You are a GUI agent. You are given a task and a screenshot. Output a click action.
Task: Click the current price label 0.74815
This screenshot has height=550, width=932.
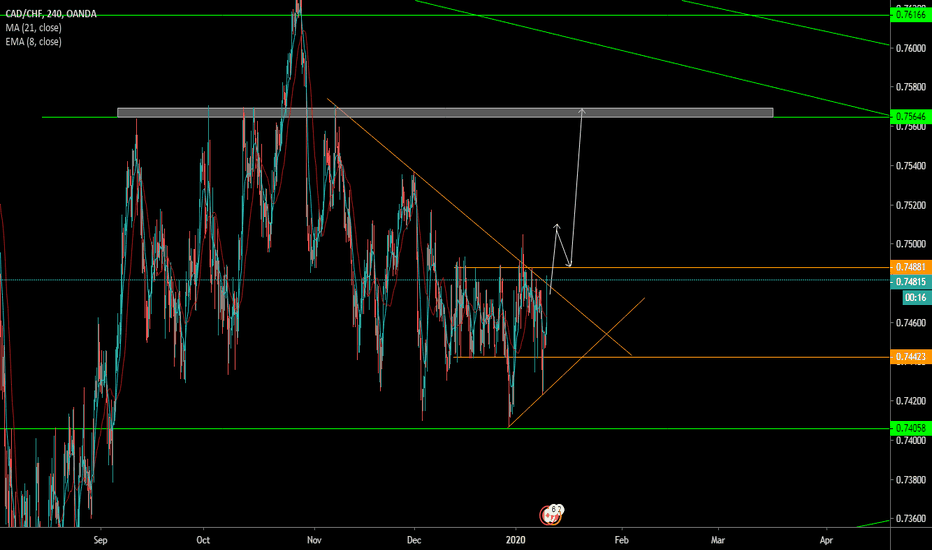click(909, 281)
